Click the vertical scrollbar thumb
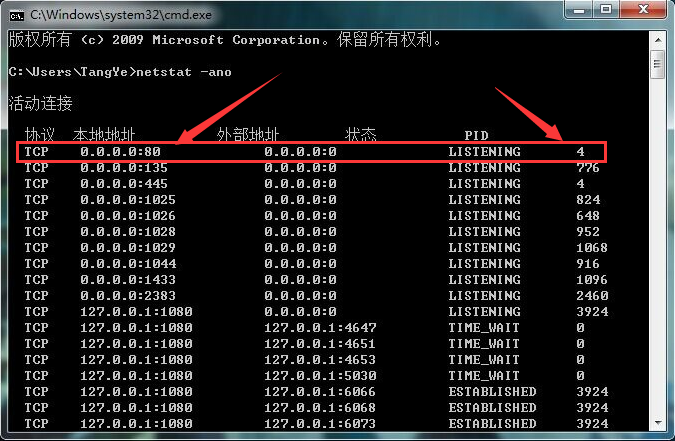Screen dimensions: 675x441 coord(658,64)
